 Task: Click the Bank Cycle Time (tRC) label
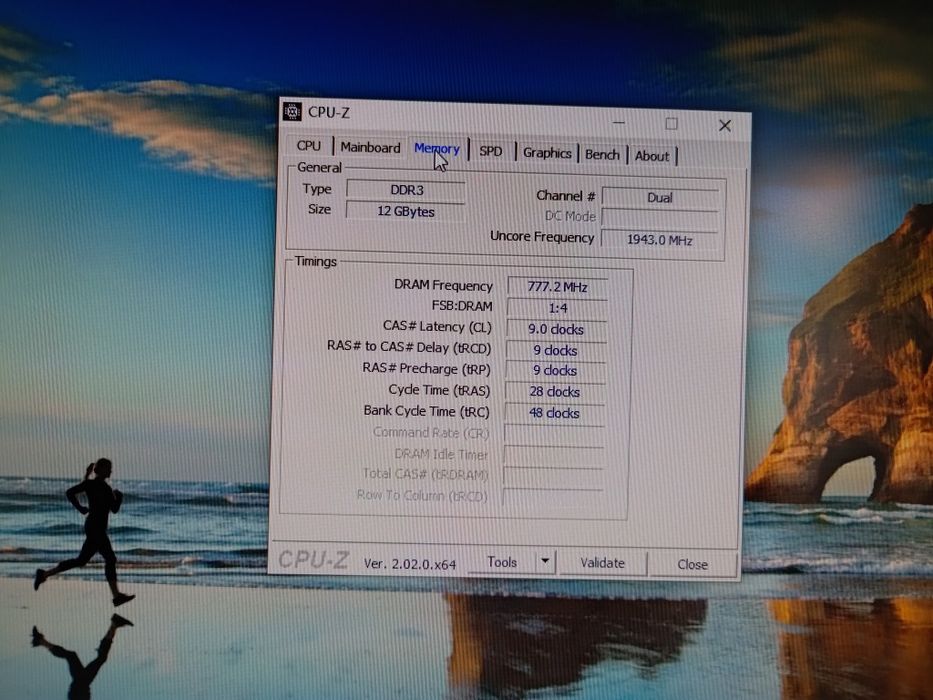pos(427,411)
